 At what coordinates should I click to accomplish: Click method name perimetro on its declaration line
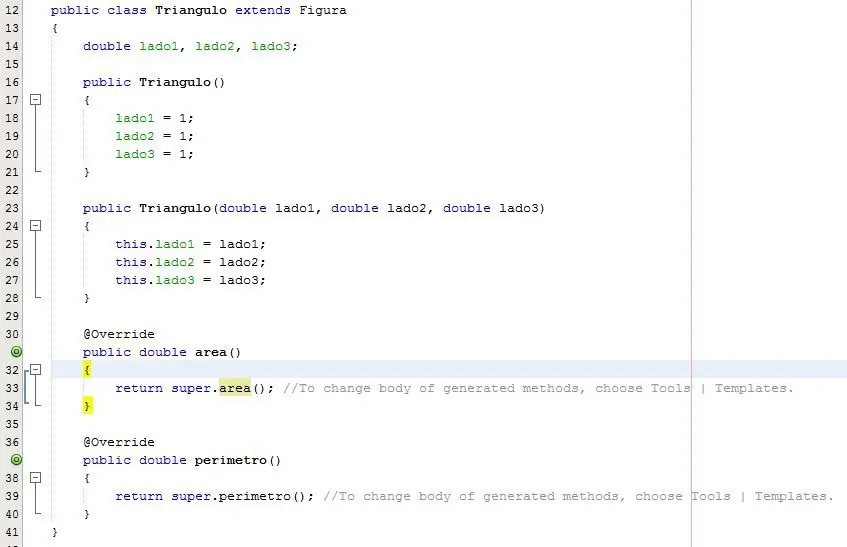tap(231, 460)
